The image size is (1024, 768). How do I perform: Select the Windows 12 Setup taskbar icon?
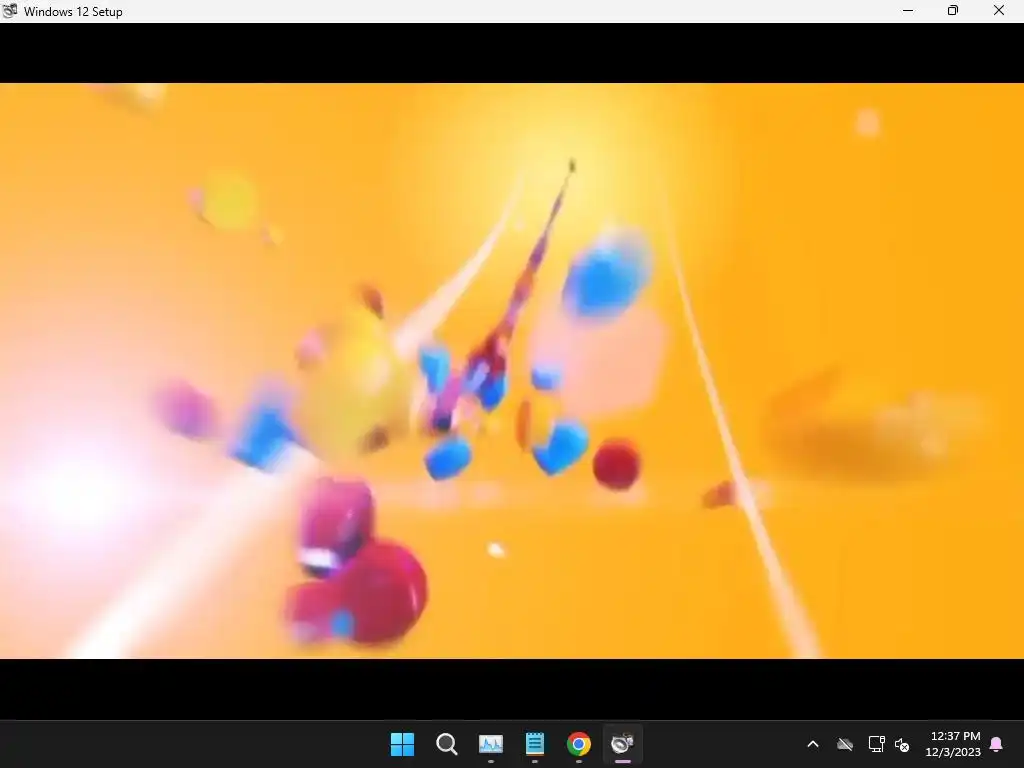[622, 744]
